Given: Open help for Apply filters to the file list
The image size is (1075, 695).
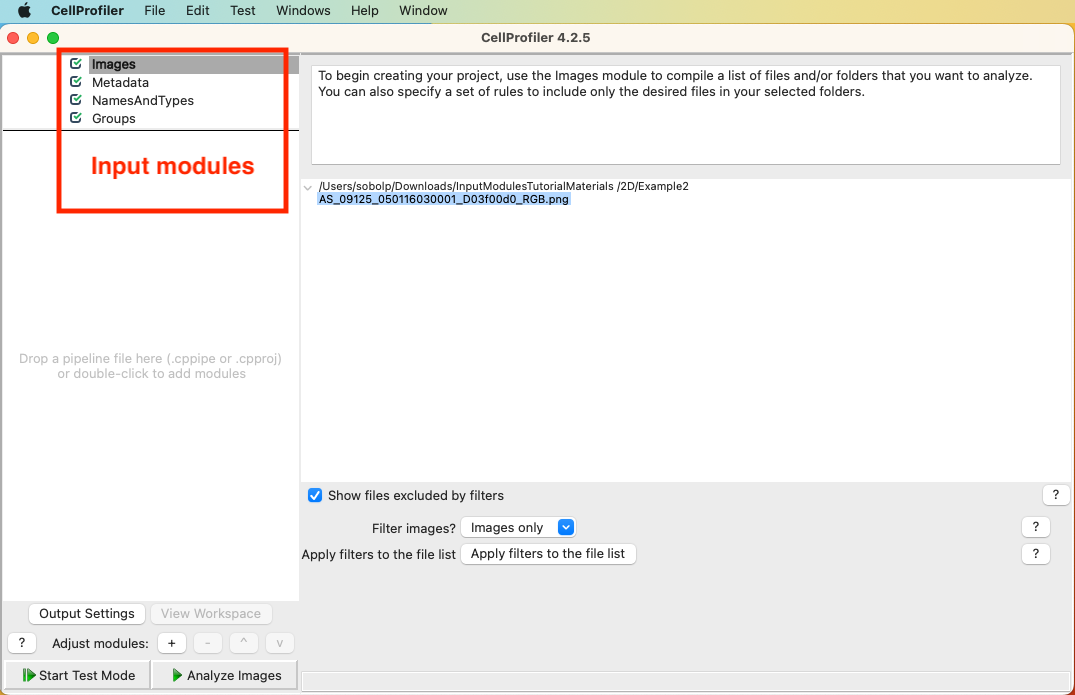Looking at the screenshot, I should click(x=1035, y=554).
